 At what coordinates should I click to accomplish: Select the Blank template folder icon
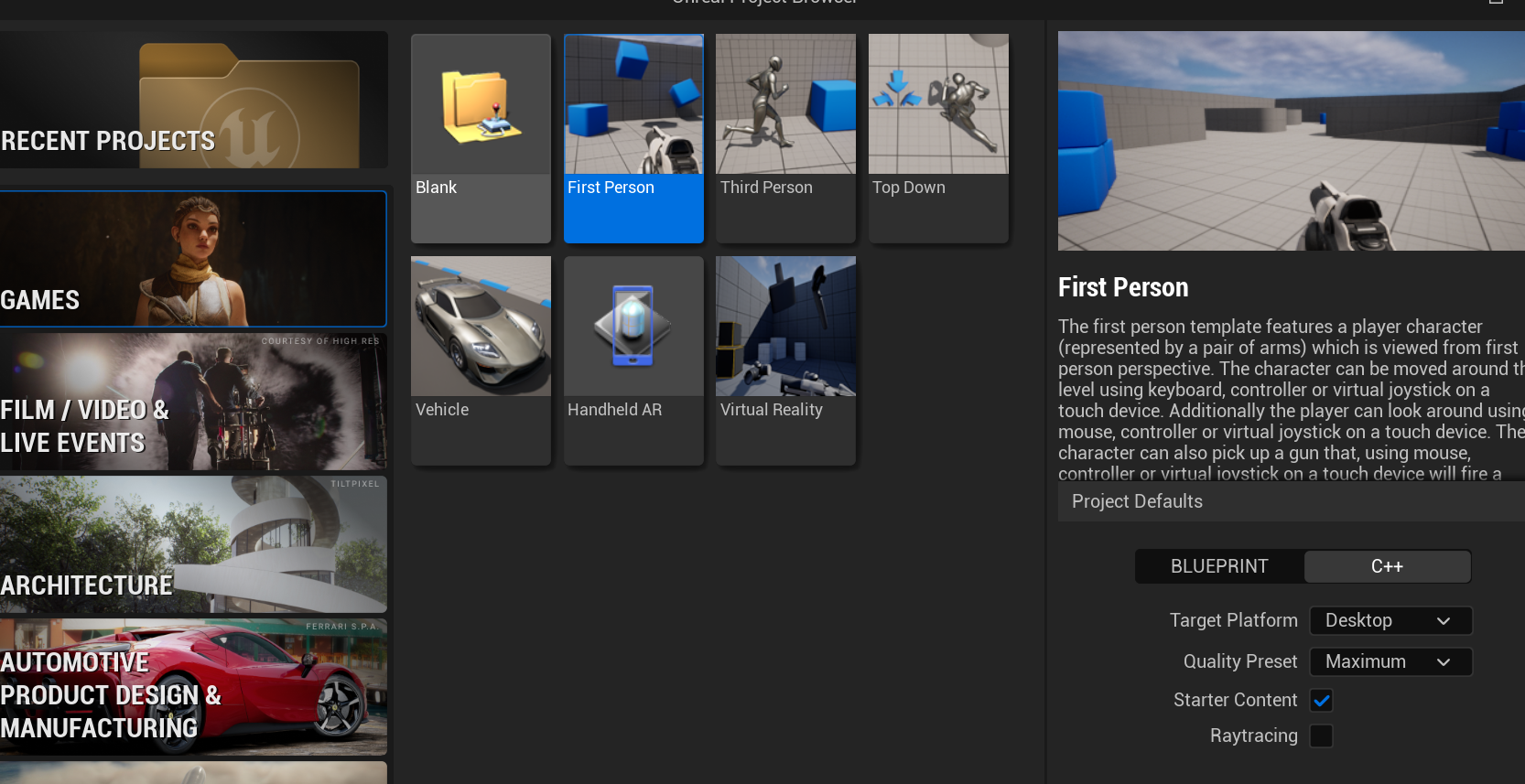481,105
